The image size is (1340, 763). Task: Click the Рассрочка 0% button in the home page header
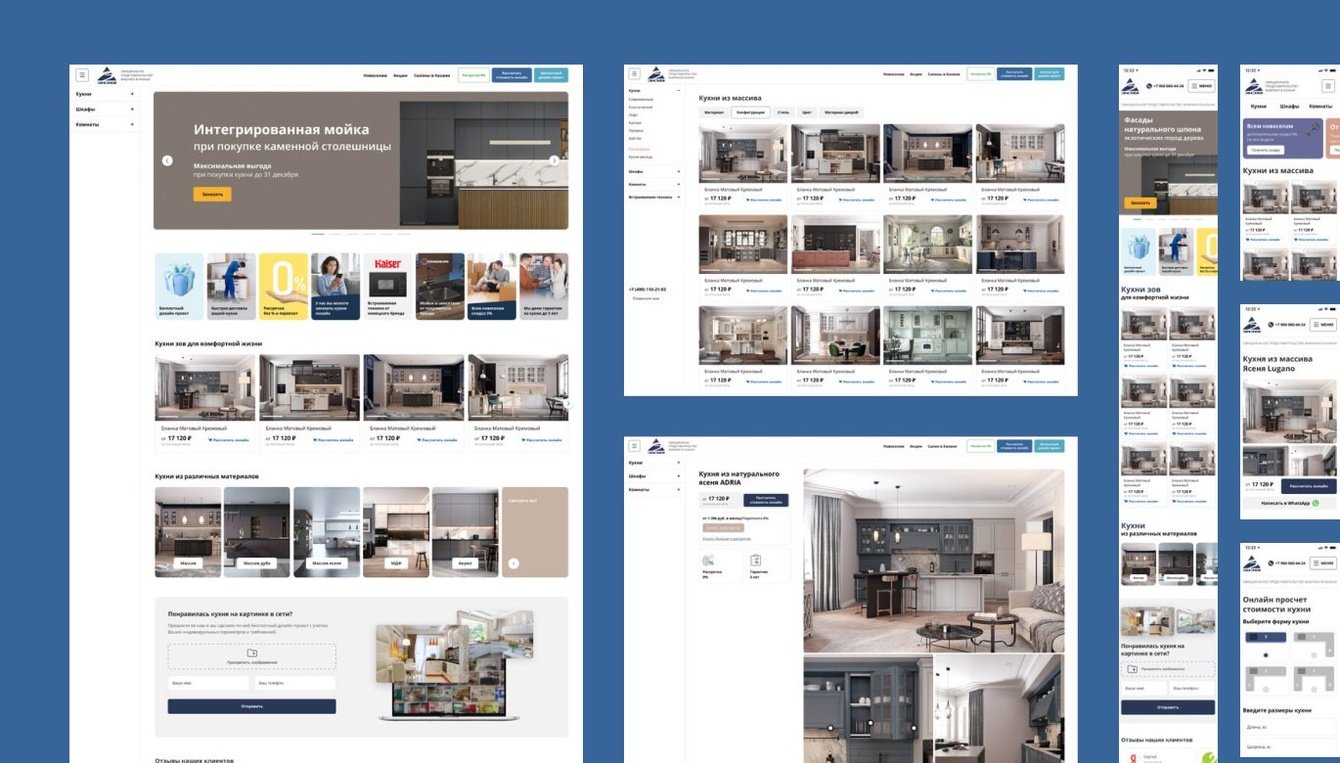coord(473,75)
